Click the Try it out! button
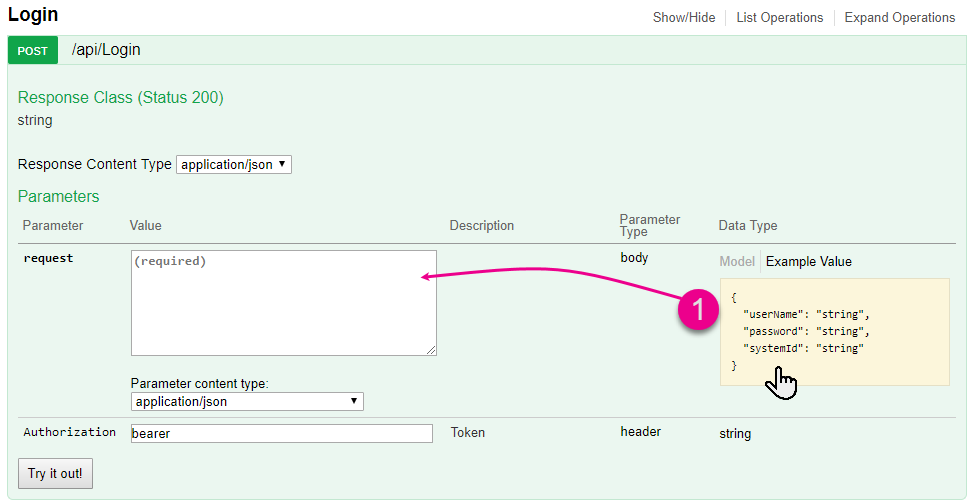976x502 pixels. [x=55, y=473]
